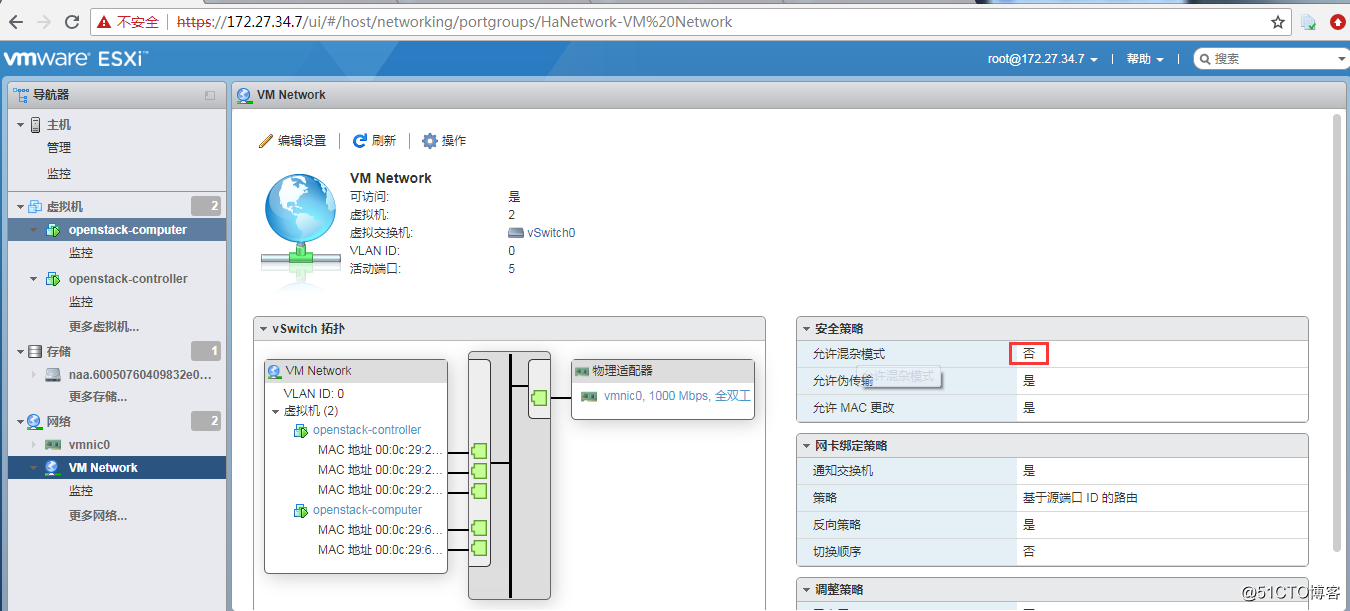This screenshot has height=611, width=1350.
Task: Collapse the openstack-computer tree node
Action: pos(34,230)
